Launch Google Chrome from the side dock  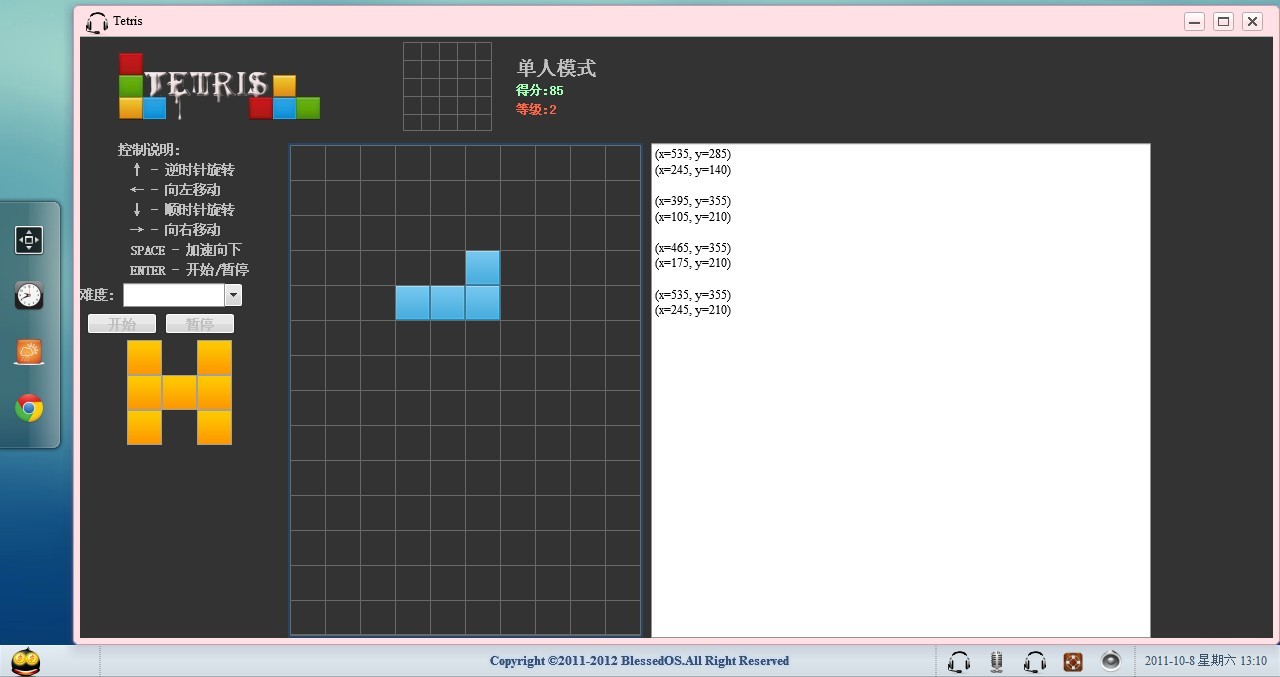click(29, 408)
